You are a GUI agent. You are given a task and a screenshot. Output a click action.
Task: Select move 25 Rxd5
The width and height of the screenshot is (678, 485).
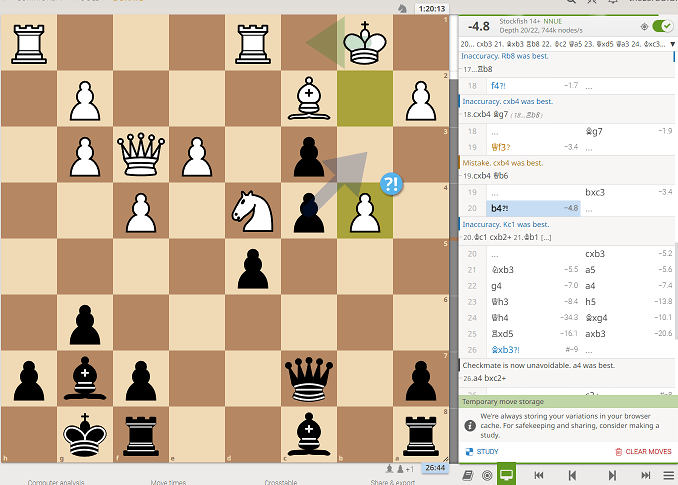533,334
